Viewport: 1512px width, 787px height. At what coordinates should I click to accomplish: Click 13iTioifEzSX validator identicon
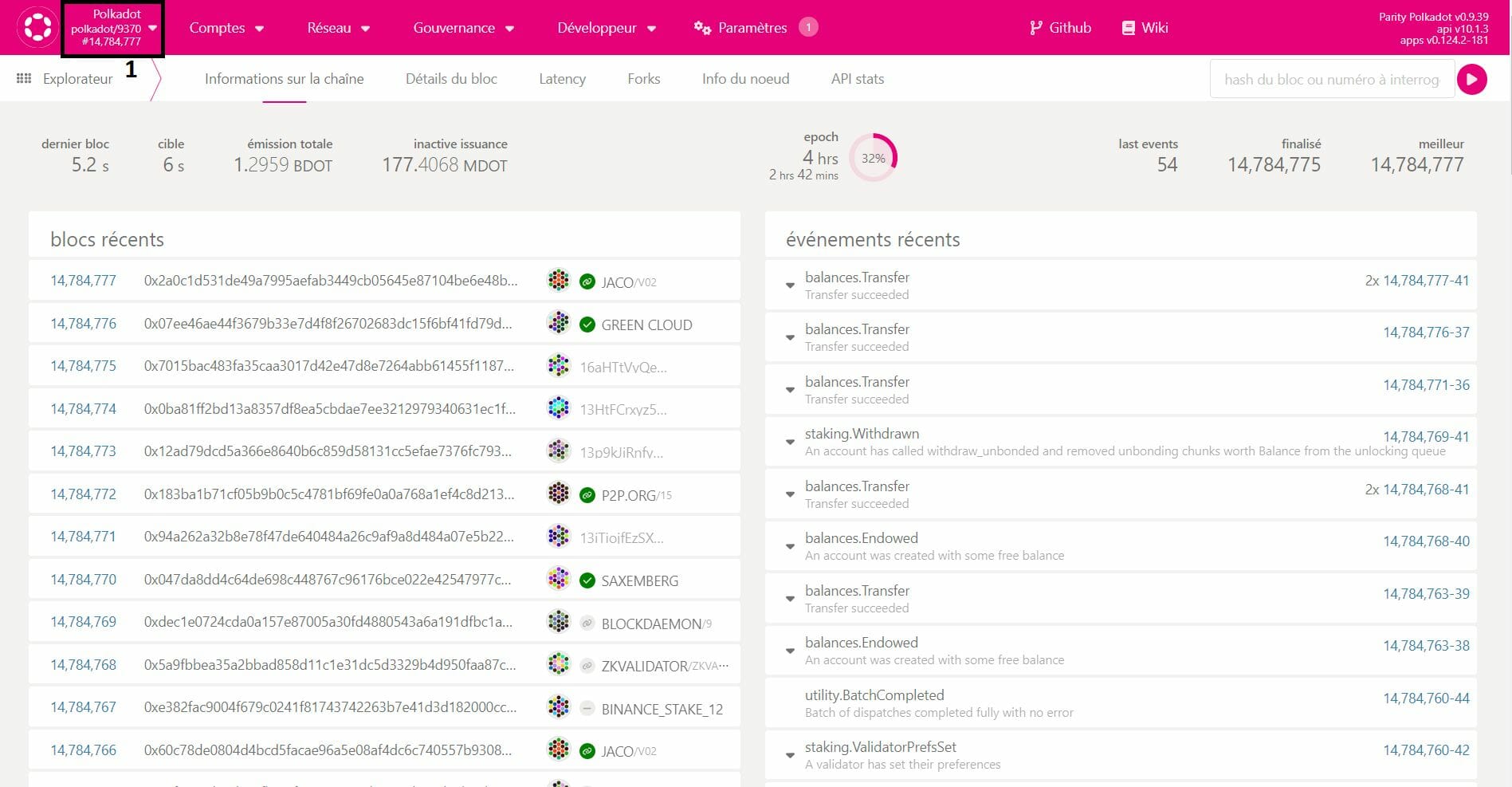point(559,536)
